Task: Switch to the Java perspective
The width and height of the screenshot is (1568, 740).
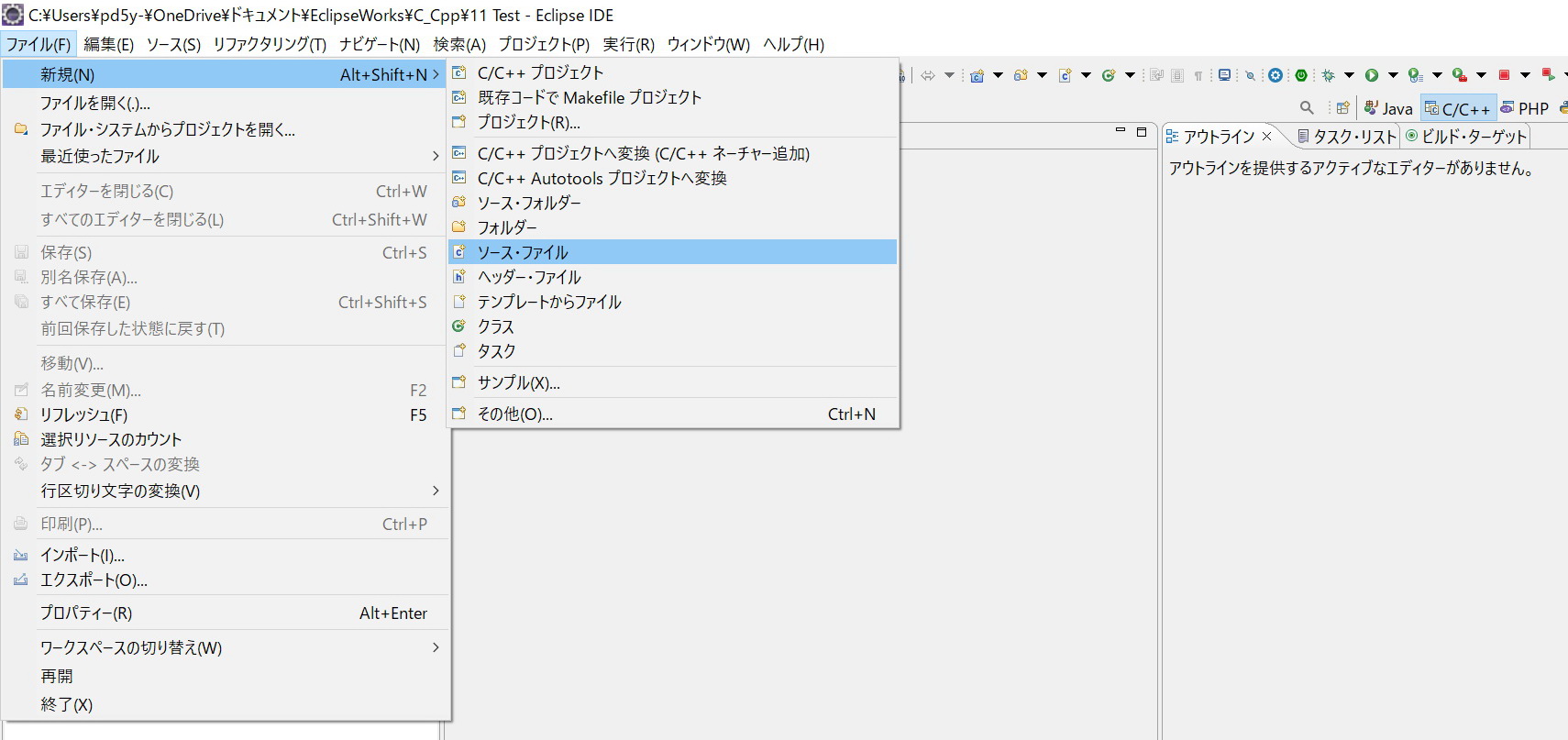Action: pos(1388,108)
